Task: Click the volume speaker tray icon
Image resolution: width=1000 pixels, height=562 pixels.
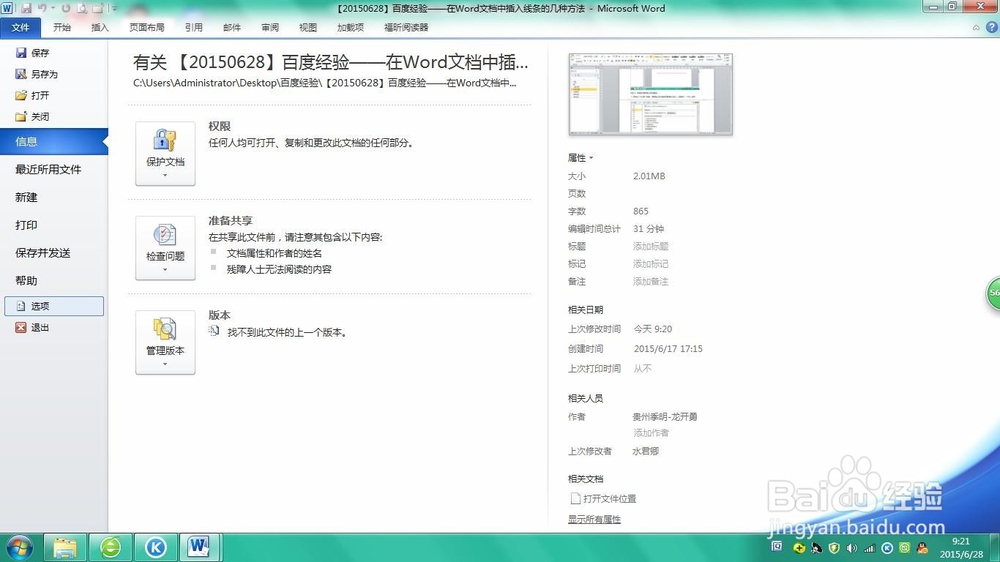Action: (x=852, y=548)
